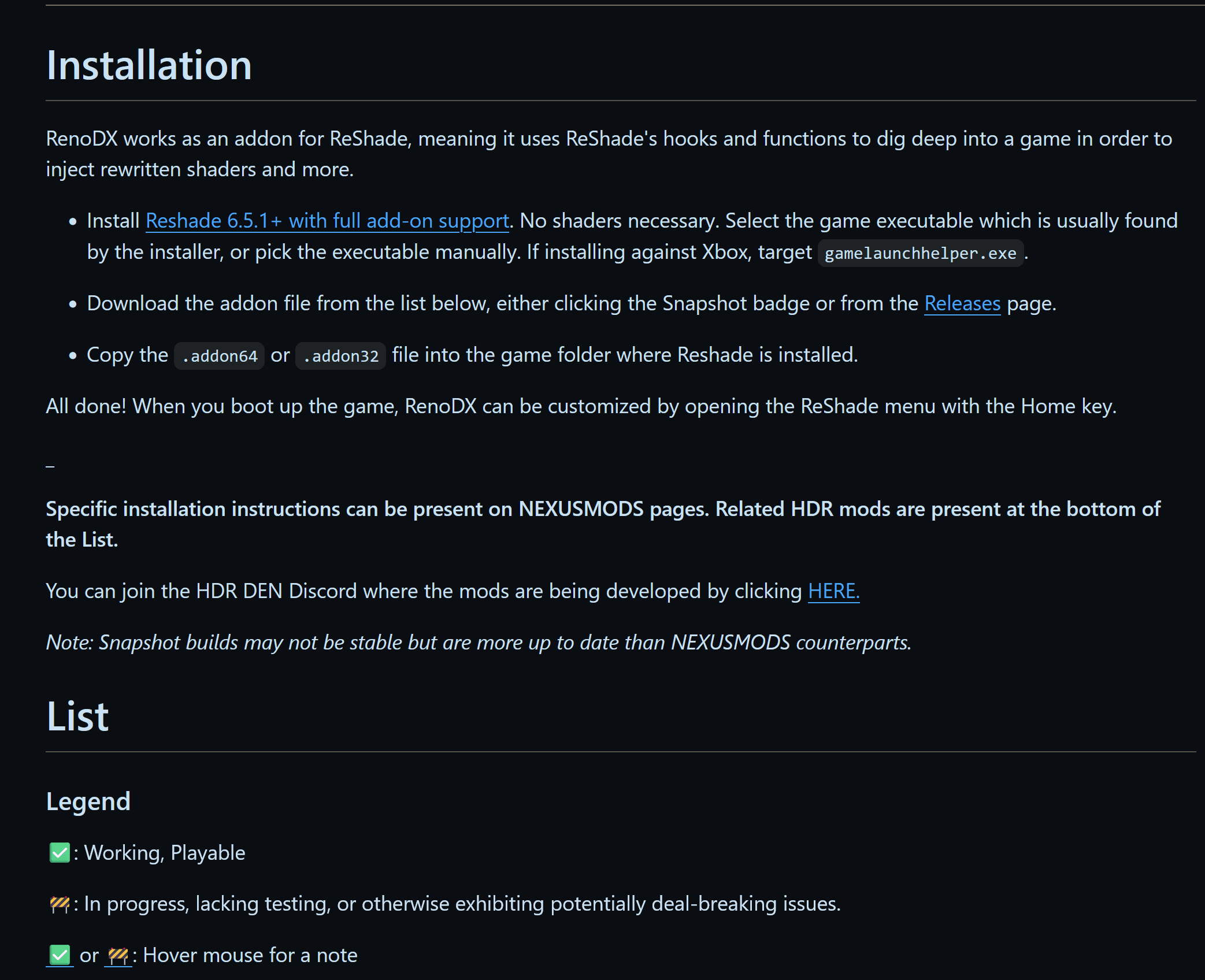Open the Releases page link
Screen dimensions: 1205x980
click(x=962, y=303)
